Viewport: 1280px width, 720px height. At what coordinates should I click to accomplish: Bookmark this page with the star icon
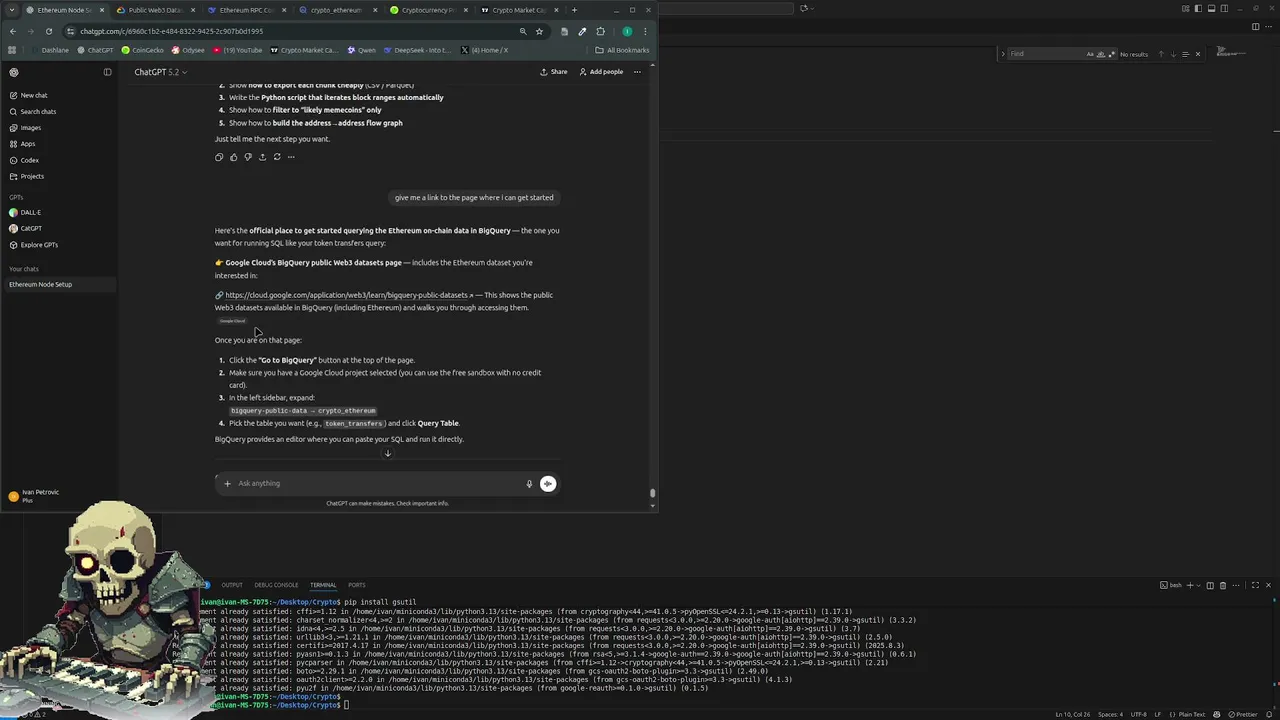(x=539, y=31)
